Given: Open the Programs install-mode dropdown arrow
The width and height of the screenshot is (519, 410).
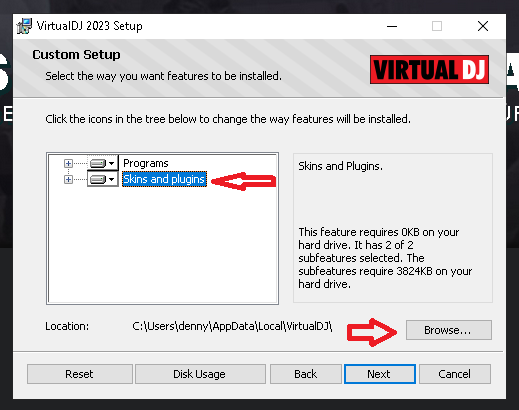Looking at the screenshot, I should click(x=112, y=163).
